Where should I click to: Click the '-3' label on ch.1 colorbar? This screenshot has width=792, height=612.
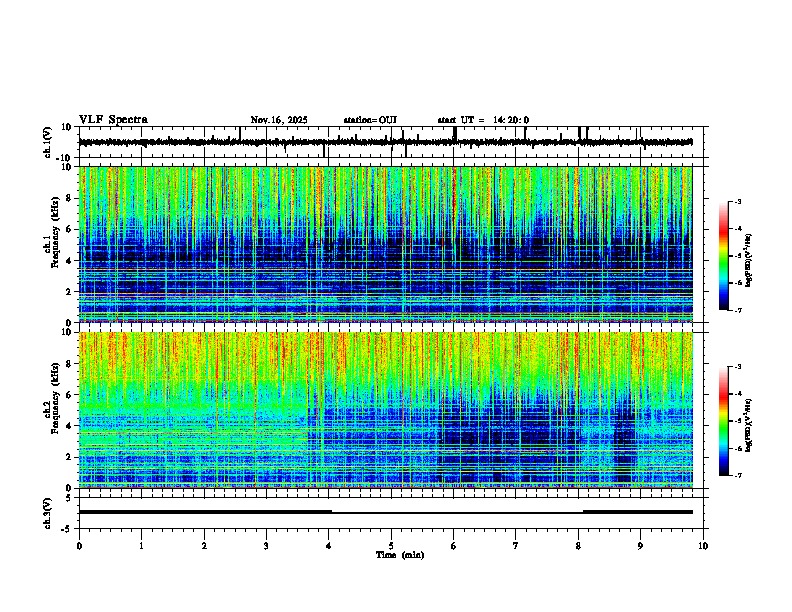738,201
